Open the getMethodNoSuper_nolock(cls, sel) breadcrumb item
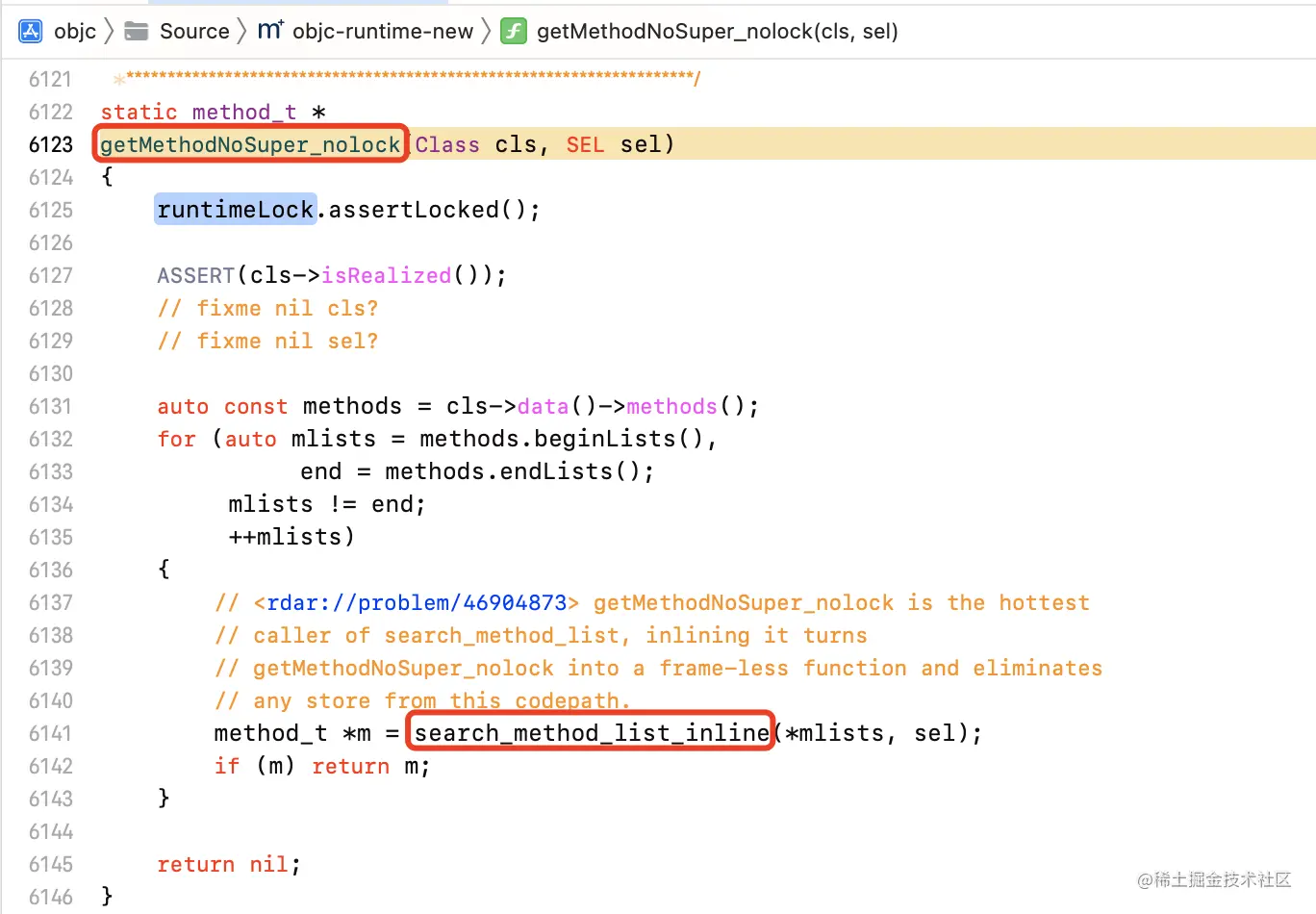 pos(718,32)
